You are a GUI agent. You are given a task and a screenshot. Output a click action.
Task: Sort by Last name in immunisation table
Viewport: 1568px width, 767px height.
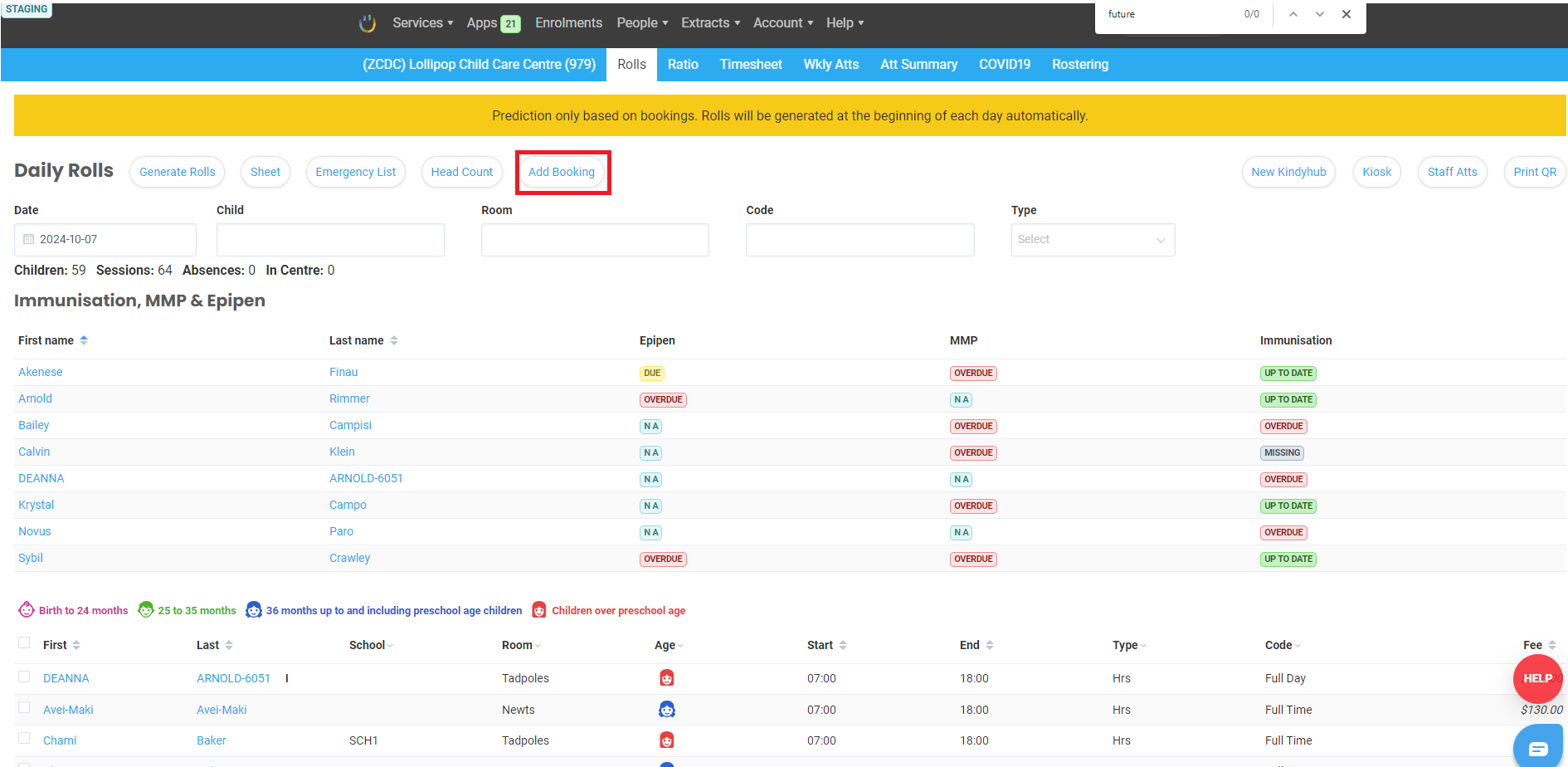[394, 340]
